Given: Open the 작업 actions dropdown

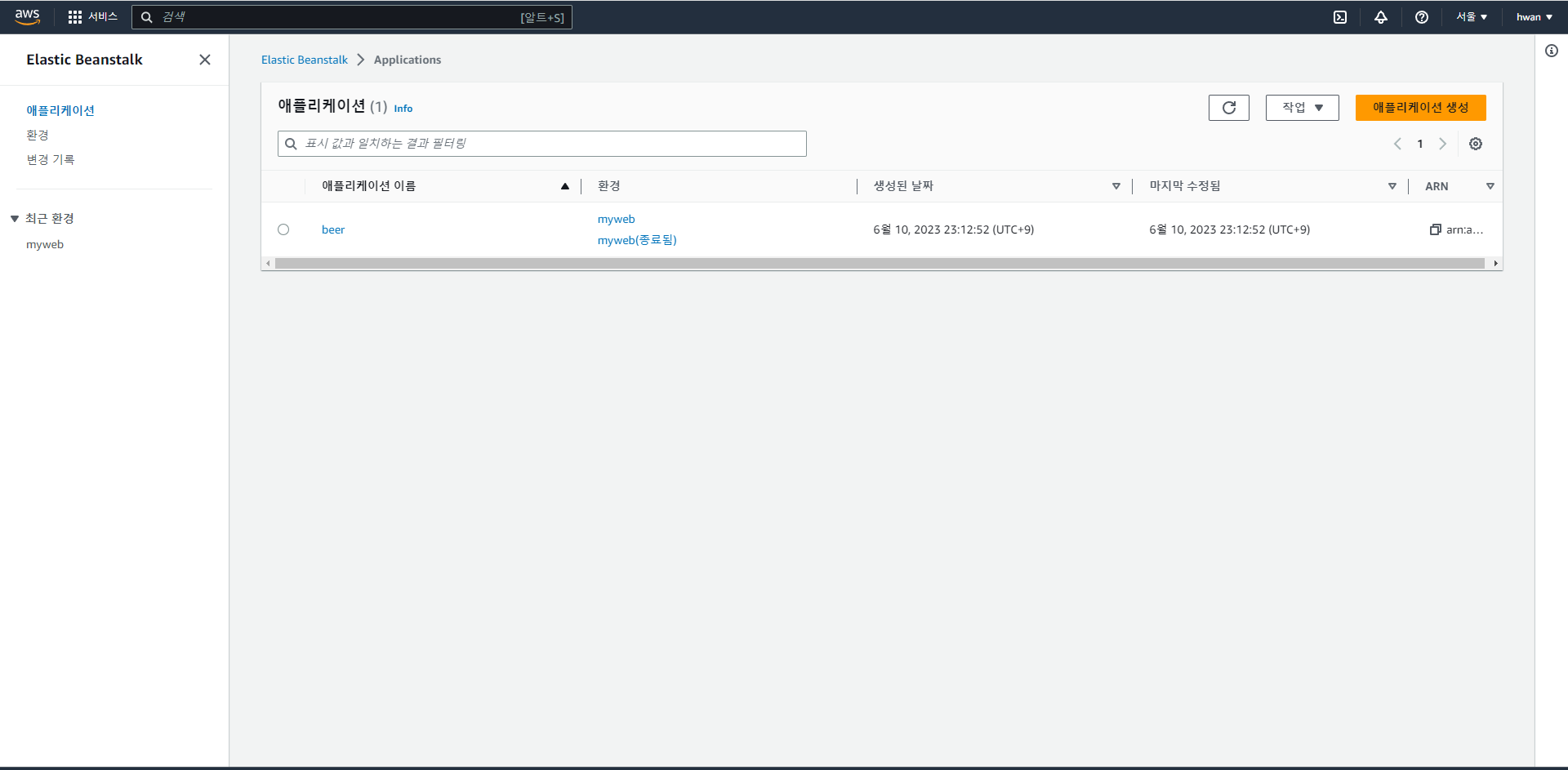Looking at the screenshot, I should [x=1303, y=108].
